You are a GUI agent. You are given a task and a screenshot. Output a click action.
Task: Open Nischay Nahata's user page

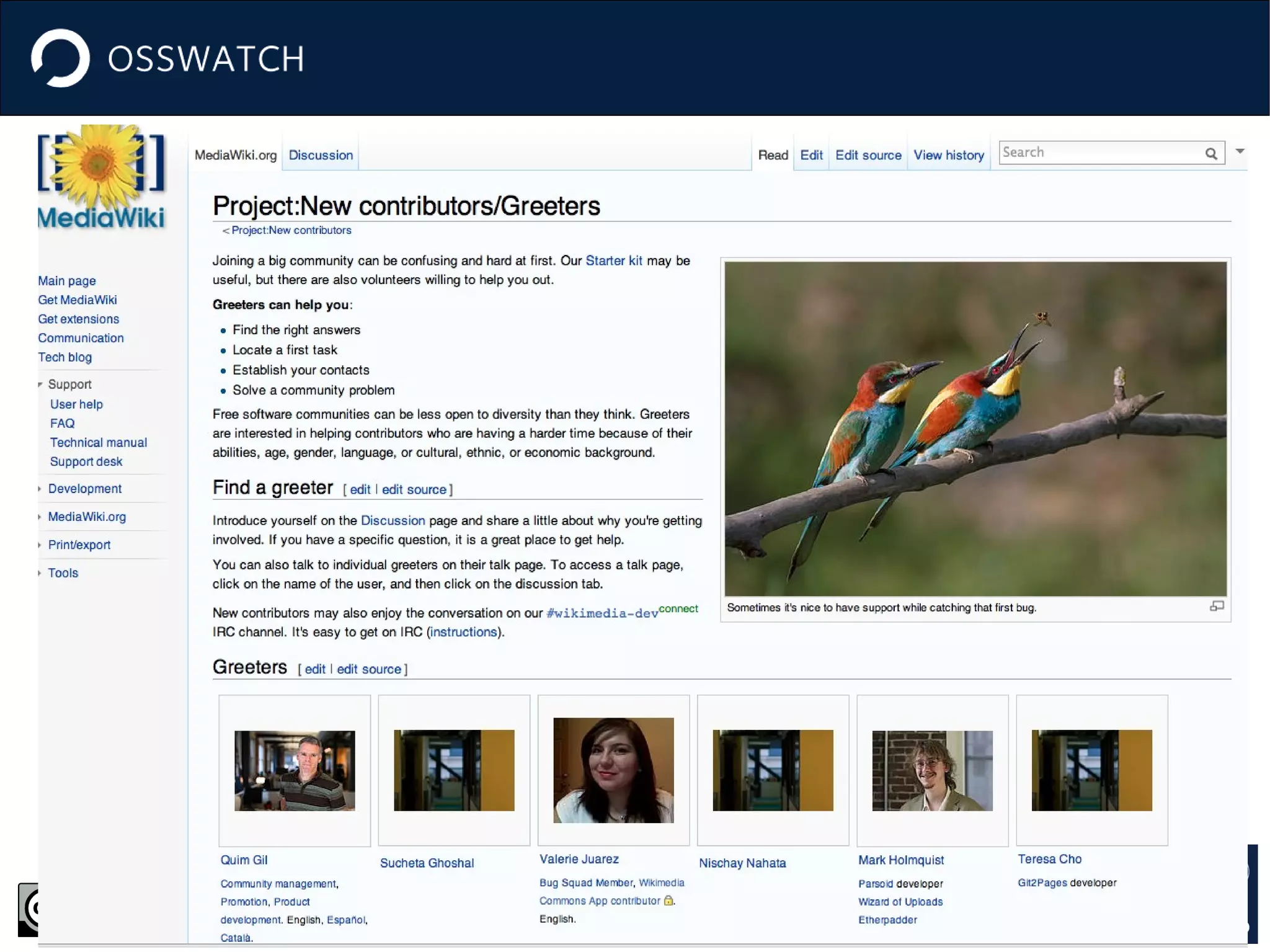[x=742, y=863]
